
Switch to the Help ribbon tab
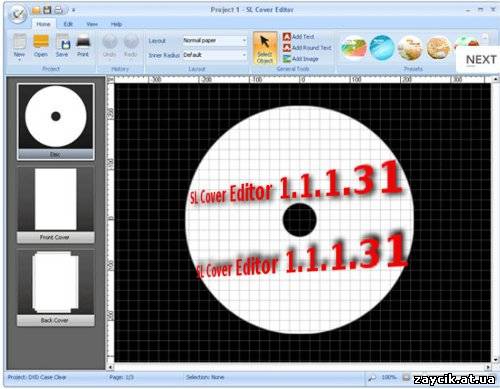tap(116, 24)
